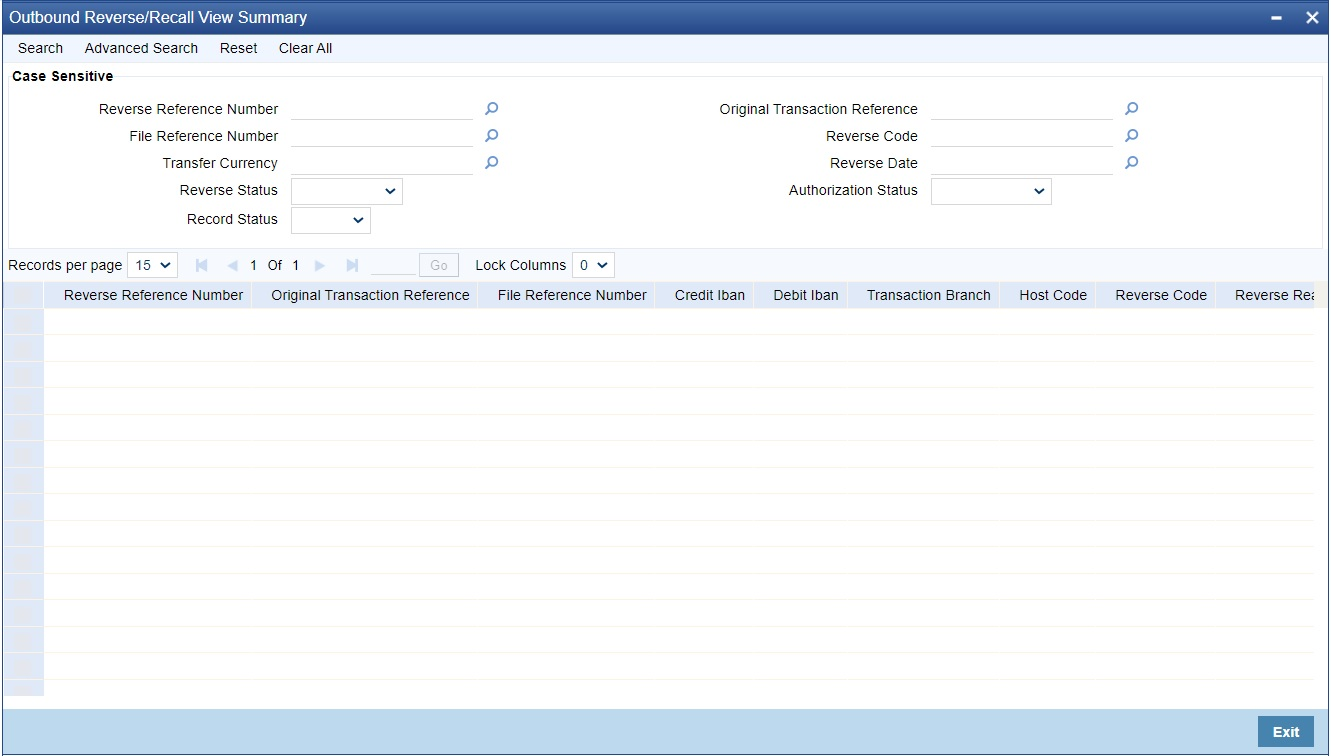1331x756 pixels.
Task: Focus the Reverse Reference Number field
Action: (382, 109)
